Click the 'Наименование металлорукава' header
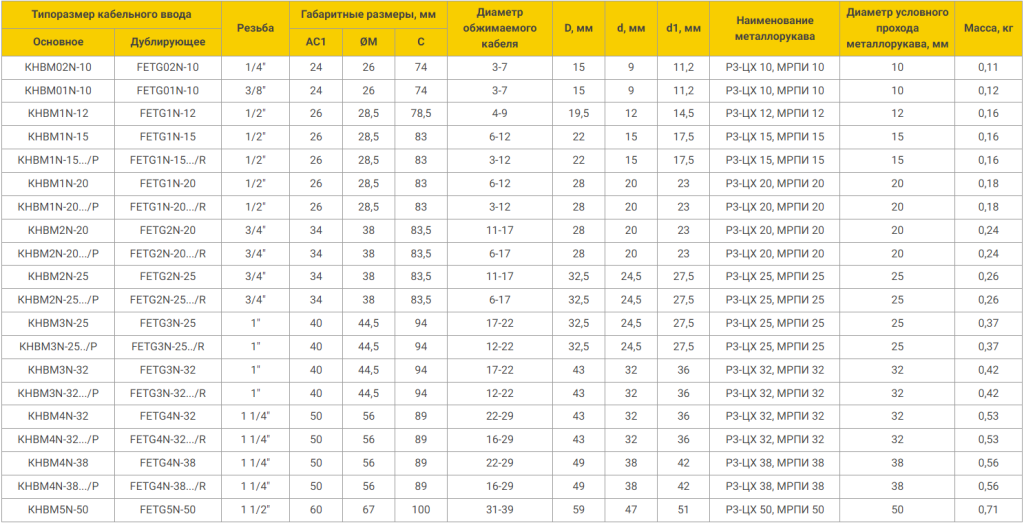 (x=774, y=28)
